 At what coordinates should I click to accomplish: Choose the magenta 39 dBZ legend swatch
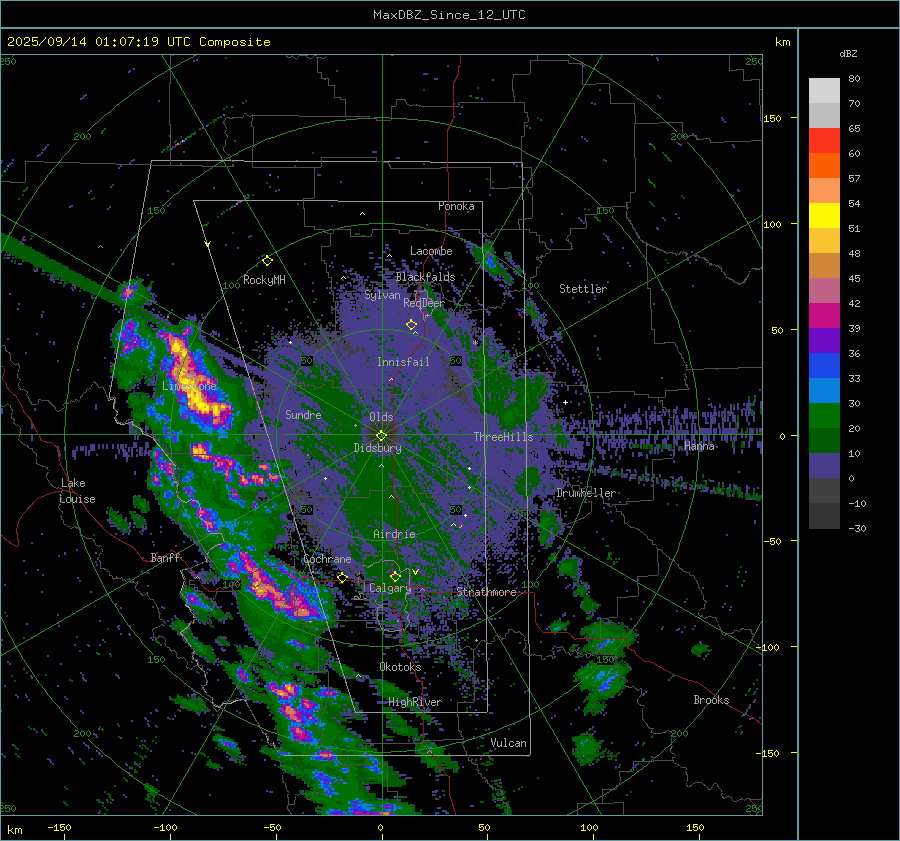(x=824, y=316)
